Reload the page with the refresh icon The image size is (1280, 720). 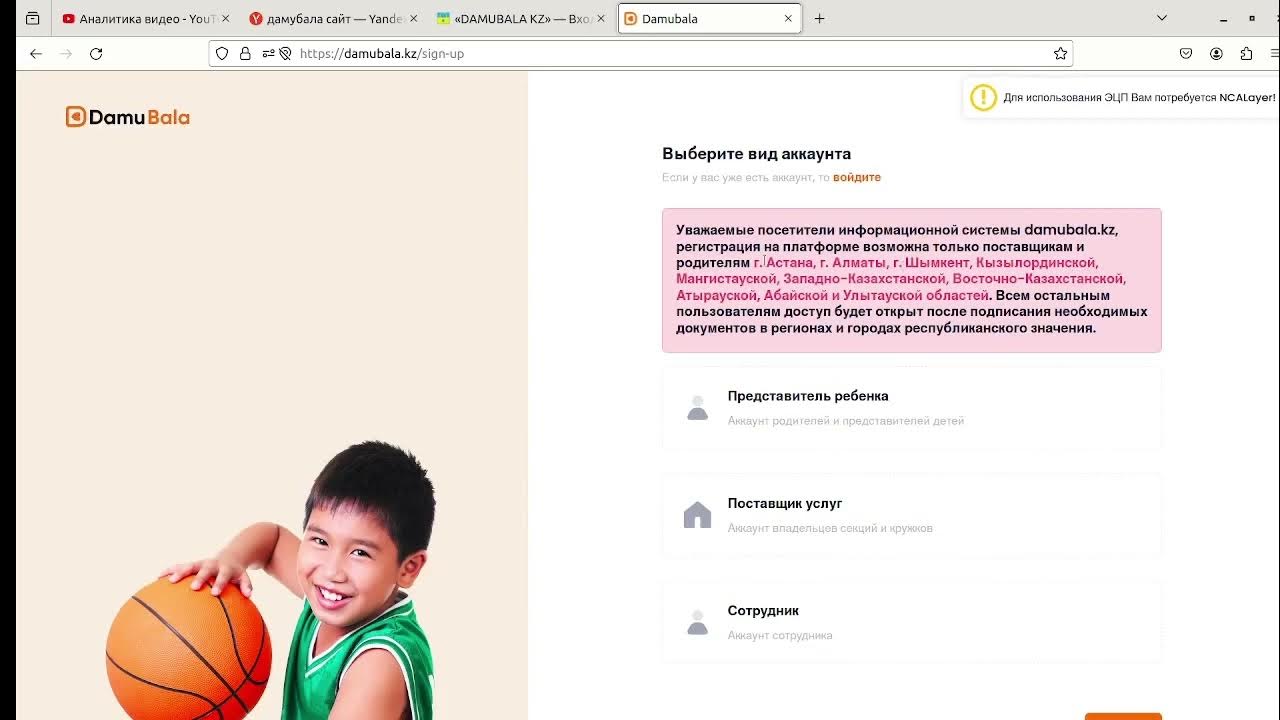point(96,54)
